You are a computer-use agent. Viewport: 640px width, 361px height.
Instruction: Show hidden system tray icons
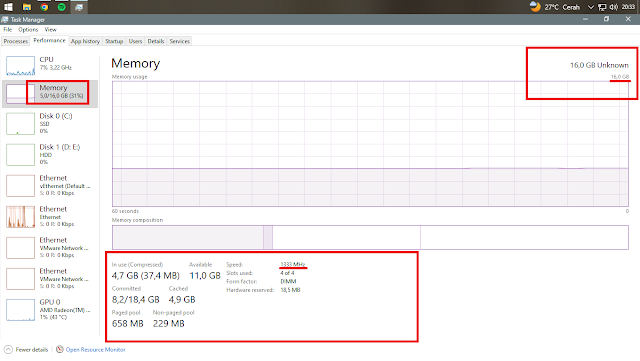point(590,7)
